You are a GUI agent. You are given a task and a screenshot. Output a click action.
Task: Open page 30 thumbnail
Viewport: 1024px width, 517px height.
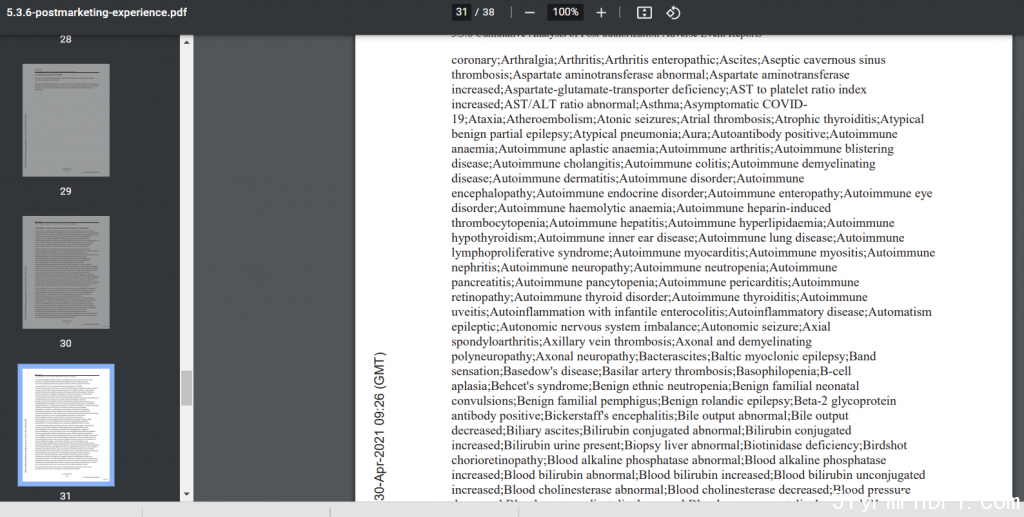[x=66, y=272]
